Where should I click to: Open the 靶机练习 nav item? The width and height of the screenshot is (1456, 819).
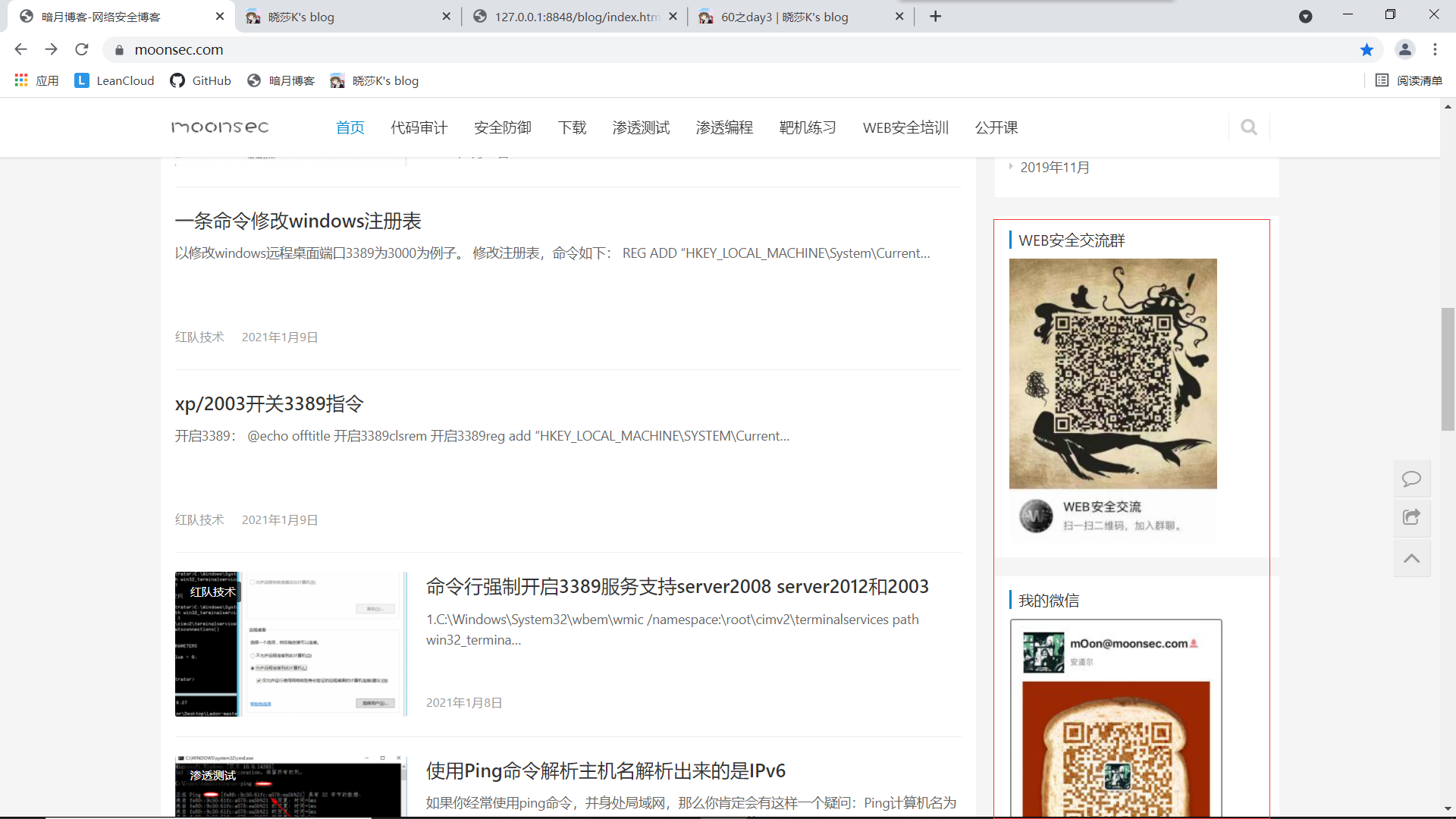(808, 127)
